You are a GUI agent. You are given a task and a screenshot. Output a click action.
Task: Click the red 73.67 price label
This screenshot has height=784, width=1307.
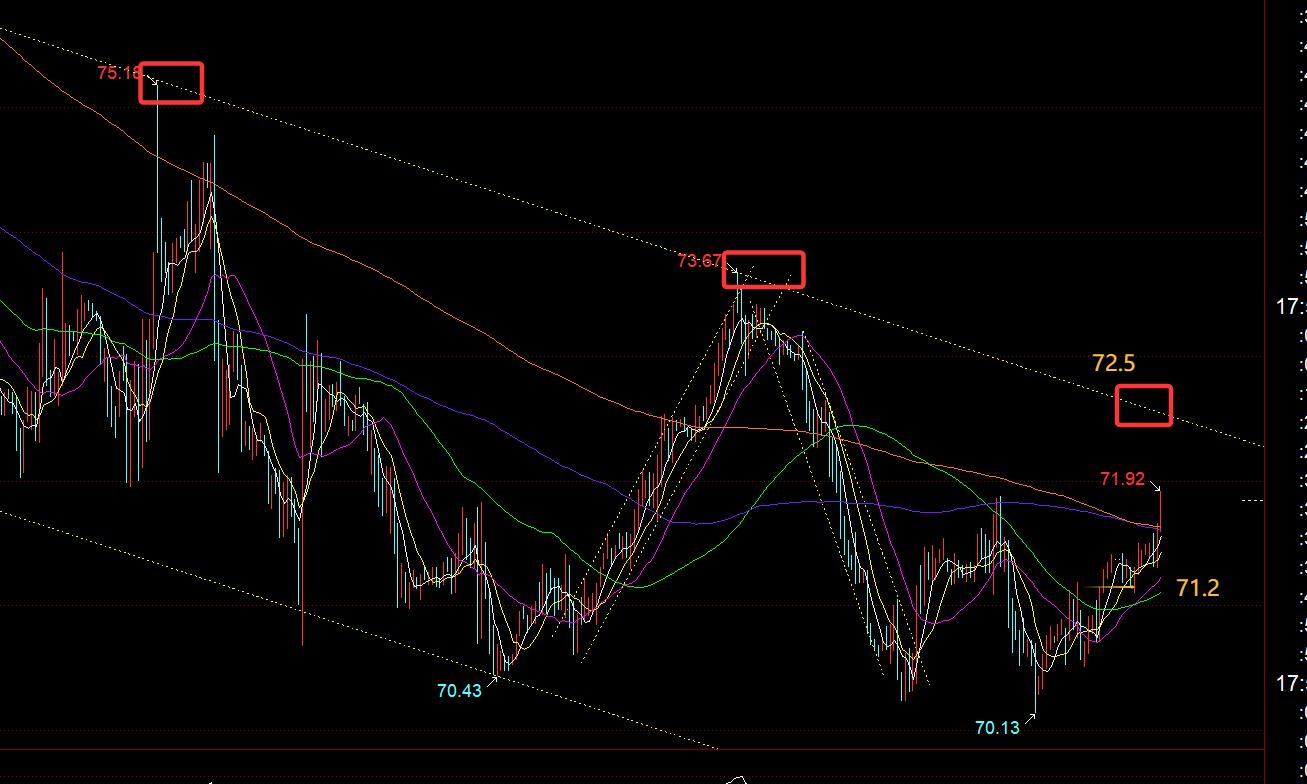[x=698, y=261]
